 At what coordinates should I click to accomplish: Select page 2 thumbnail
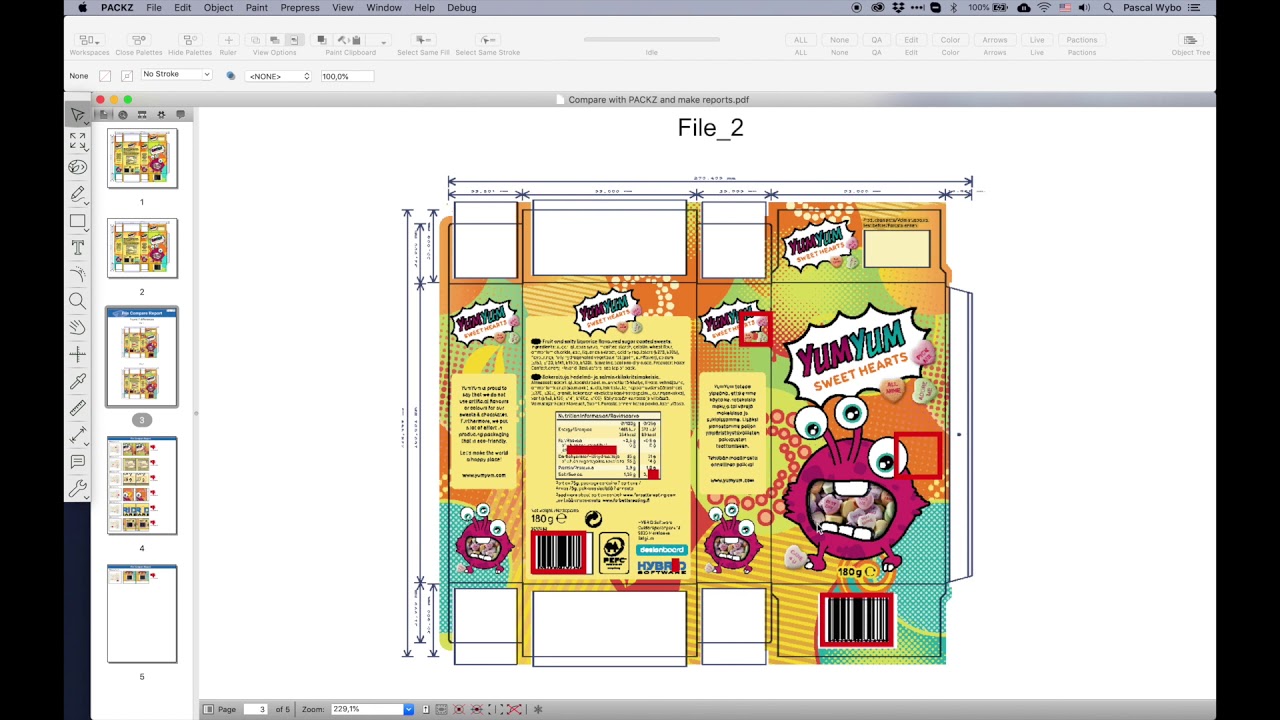[142, 248]
